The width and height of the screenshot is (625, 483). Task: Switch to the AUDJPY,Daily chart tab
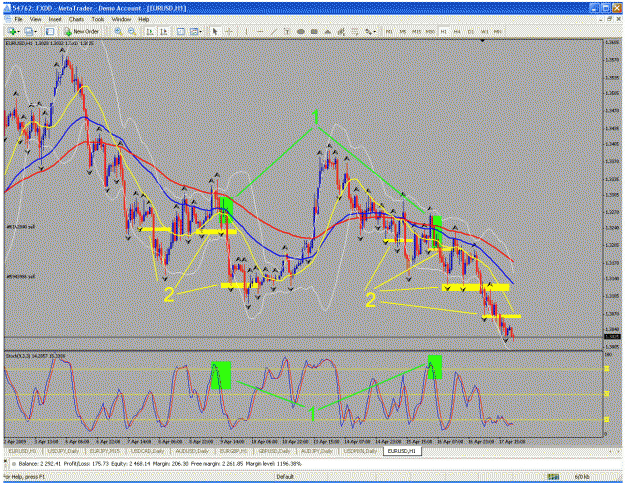point(316,451)
